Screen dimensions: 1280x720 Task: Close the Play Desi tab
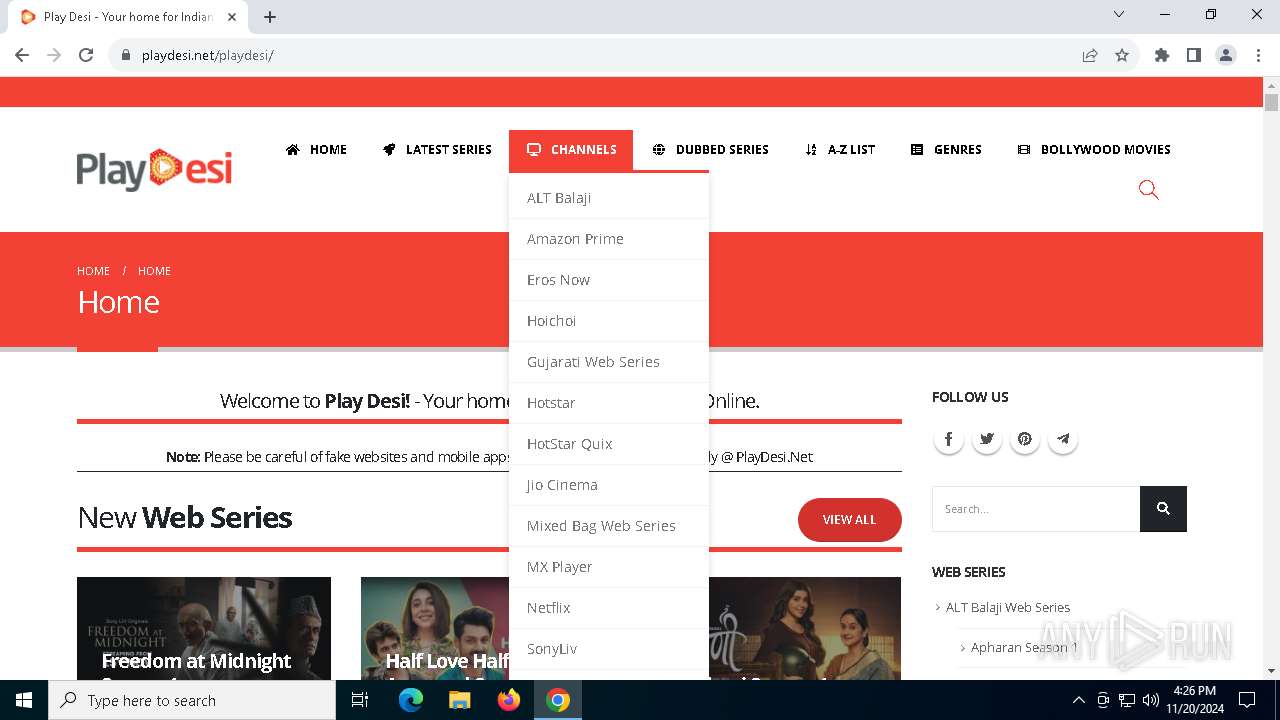click(232, 17)
